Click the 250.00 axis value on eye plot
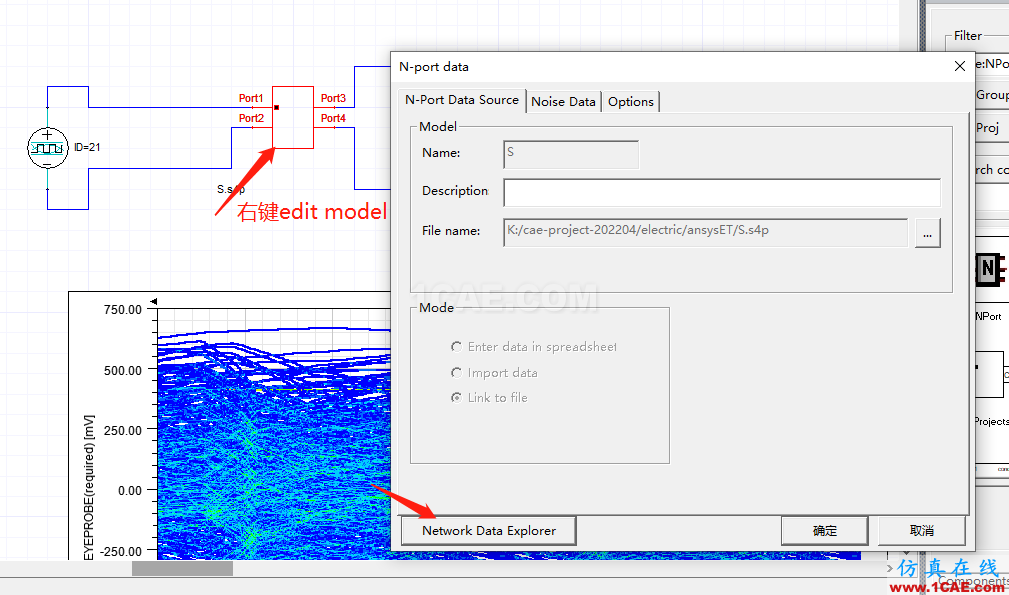The width and height of the screenshot is (1009, 595). click(x=123, y=430)
